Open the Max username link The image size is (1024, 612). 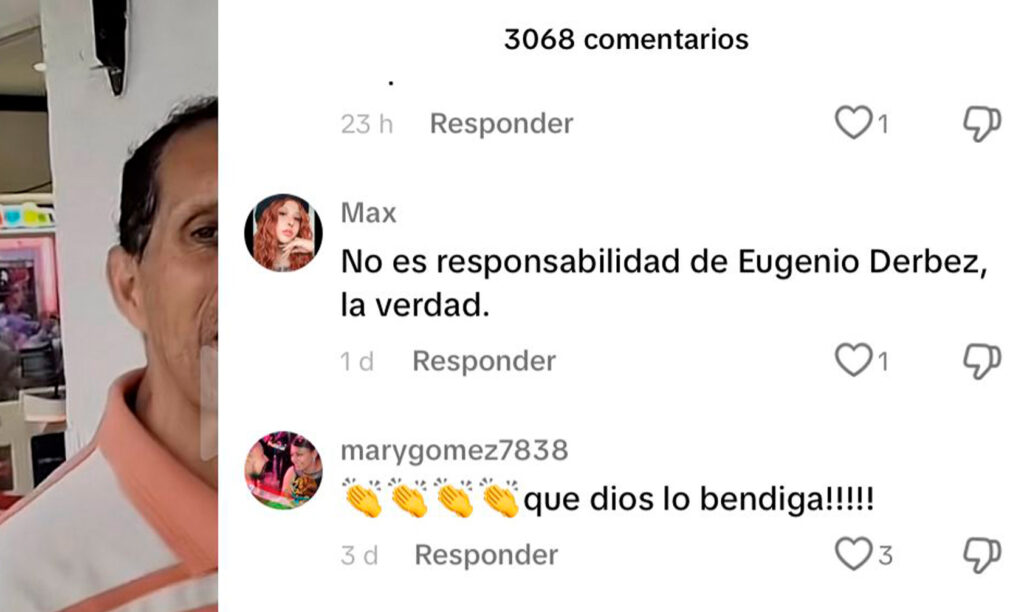tap(368, 213)
